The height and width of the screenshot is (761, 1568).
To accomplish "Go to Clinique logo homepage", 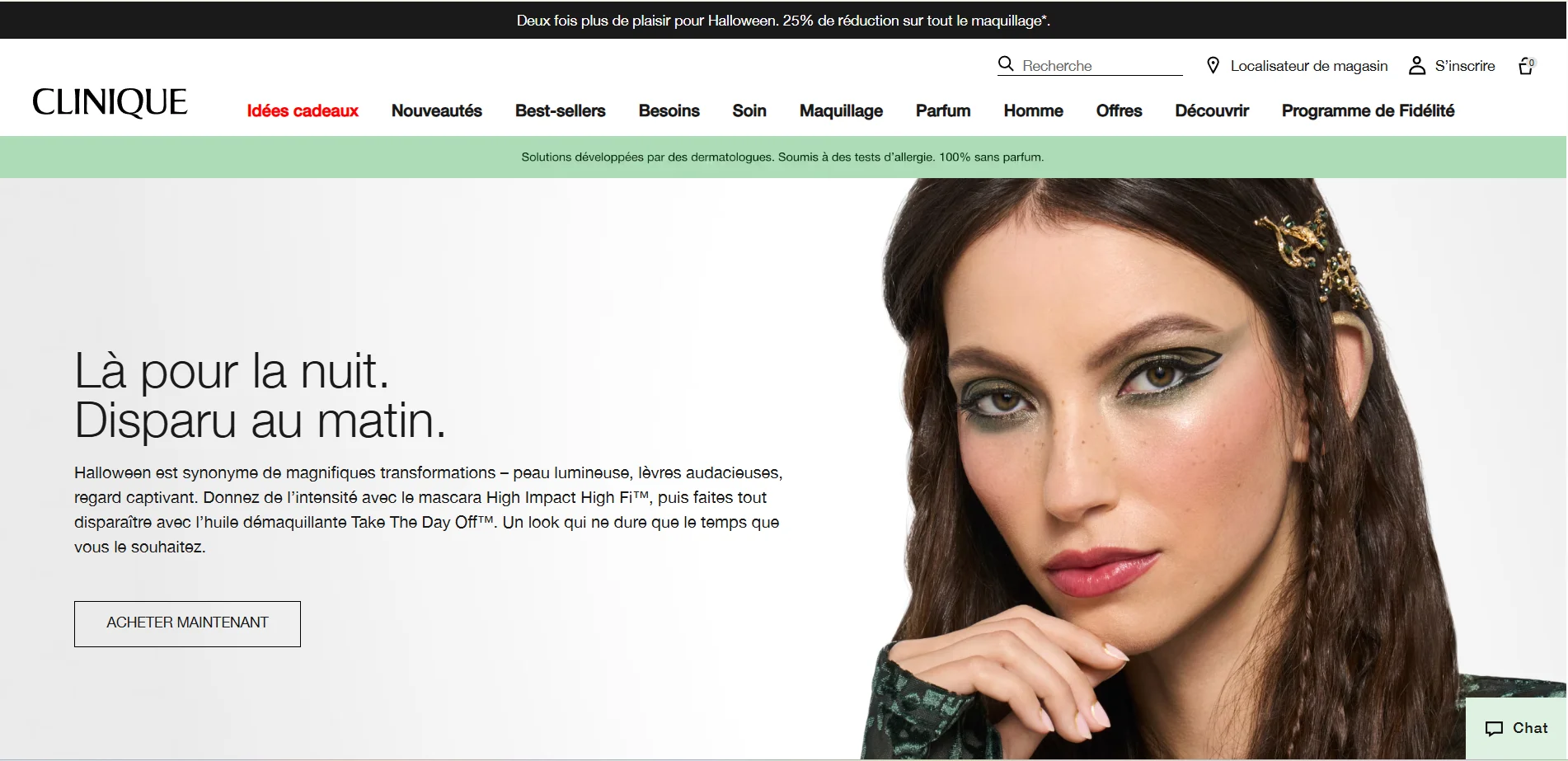I will coord(110,103).
